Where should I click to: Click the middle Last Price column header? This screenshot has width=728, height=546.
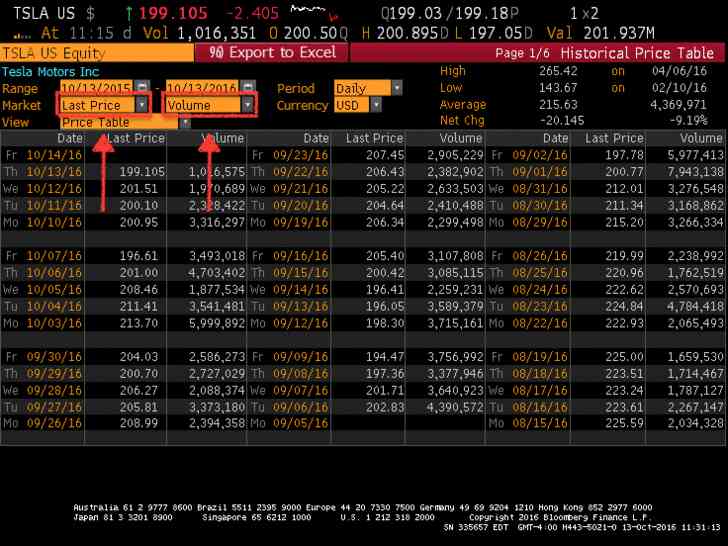[374, 138]
